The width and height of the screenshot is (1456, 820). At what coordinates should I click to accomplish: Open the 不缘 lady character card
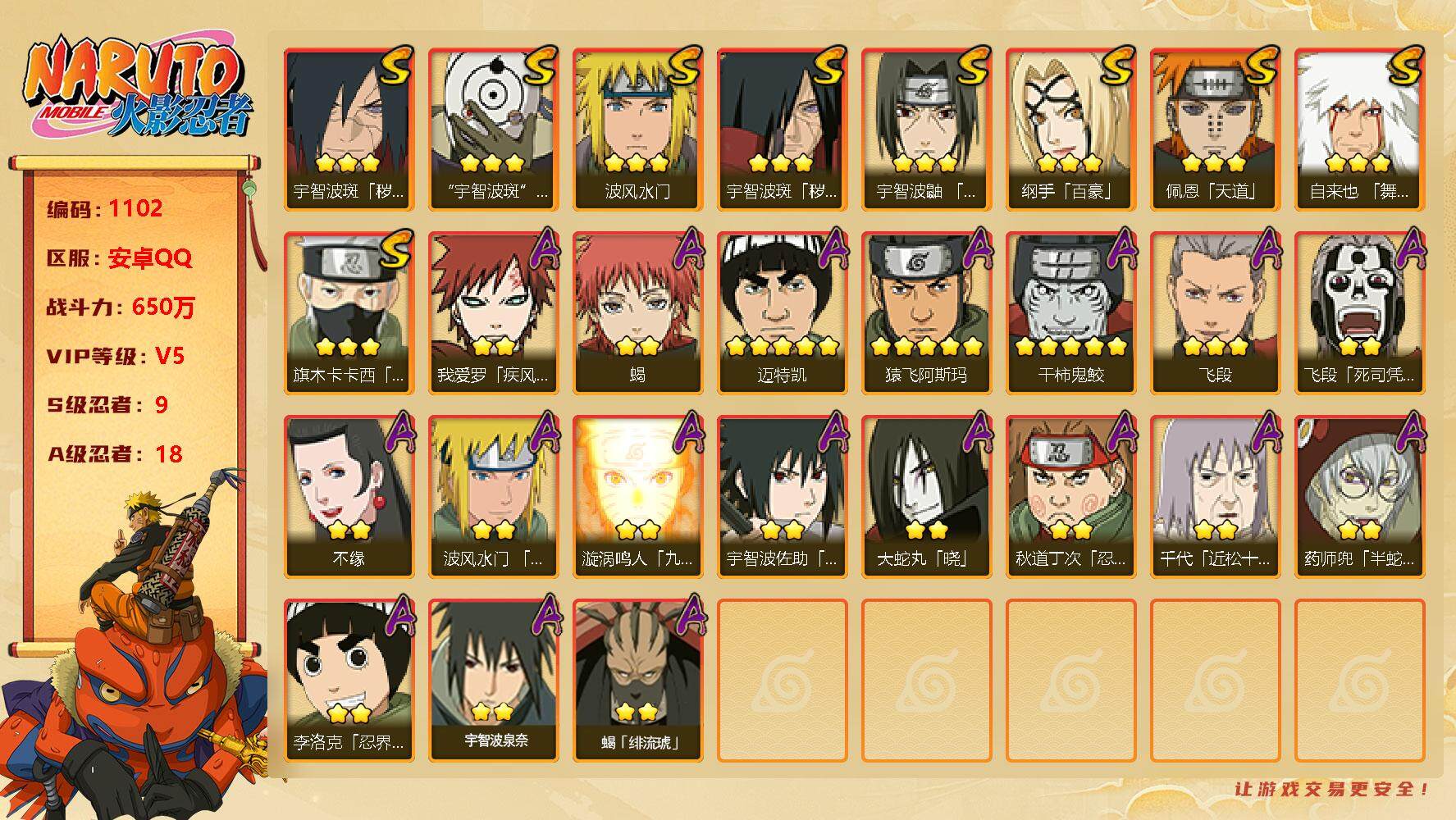(349, 497)
